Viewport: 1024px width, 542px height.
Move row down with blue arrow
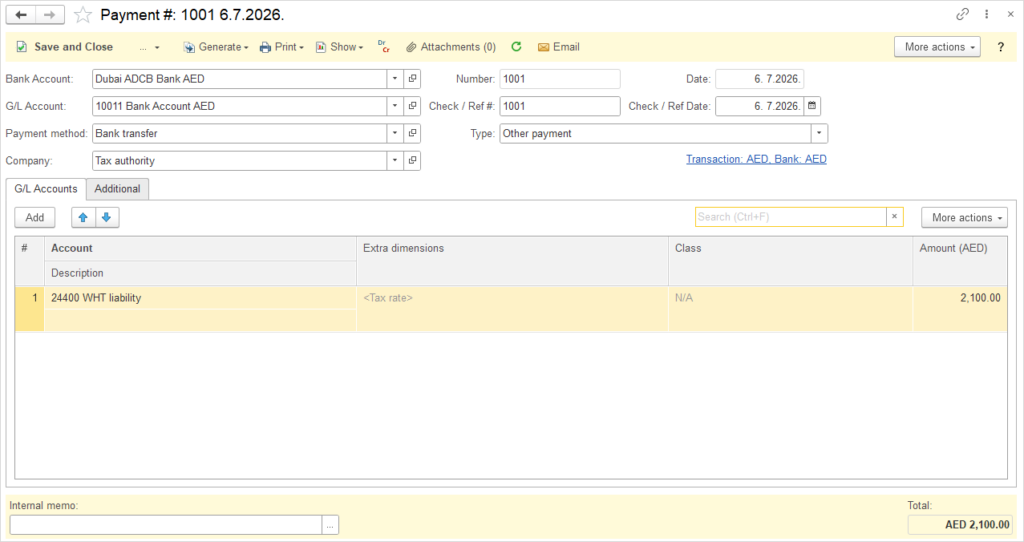pyautogui.click(x=106, y=217)
